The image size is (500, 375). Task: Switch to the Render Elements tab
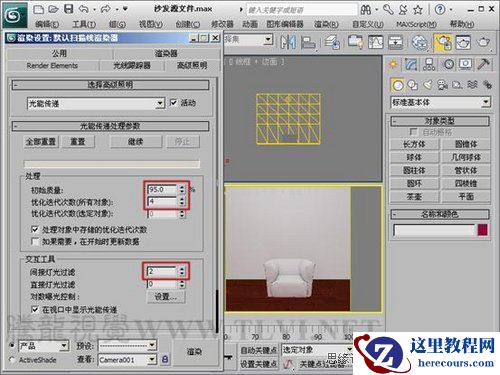52,65
